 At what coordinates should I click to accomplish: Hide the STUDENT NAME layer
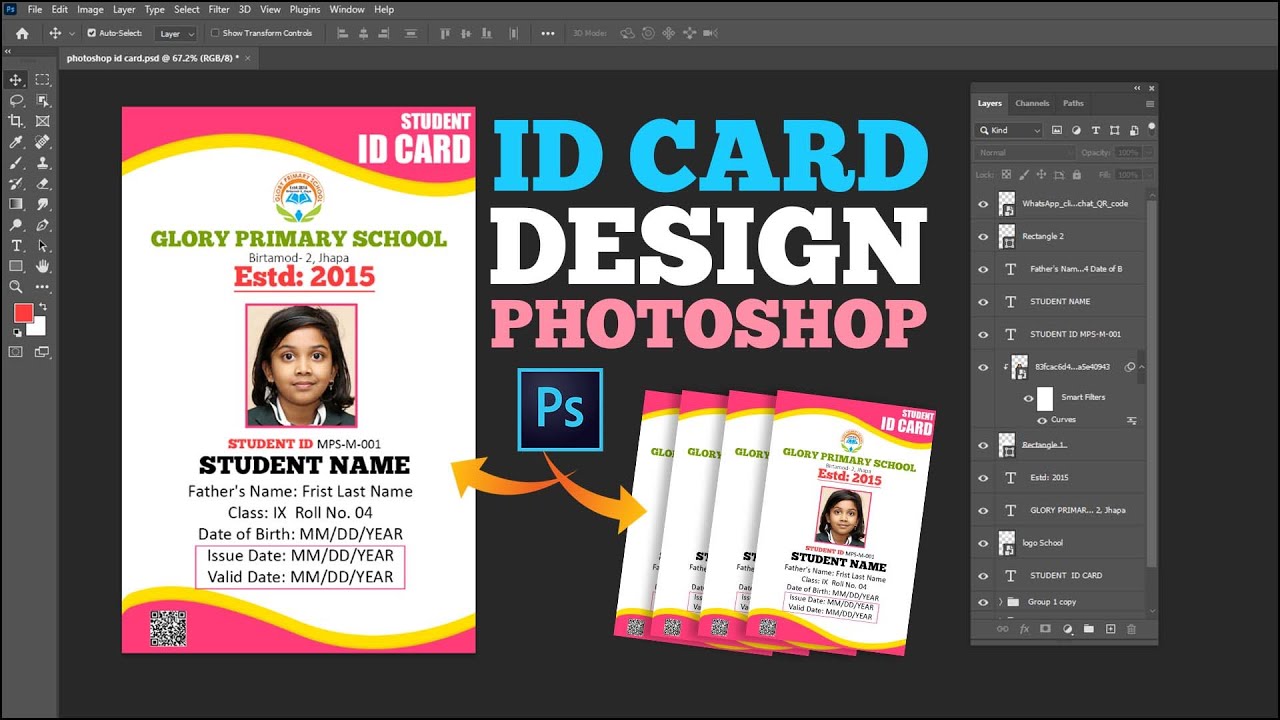[983, 301]
